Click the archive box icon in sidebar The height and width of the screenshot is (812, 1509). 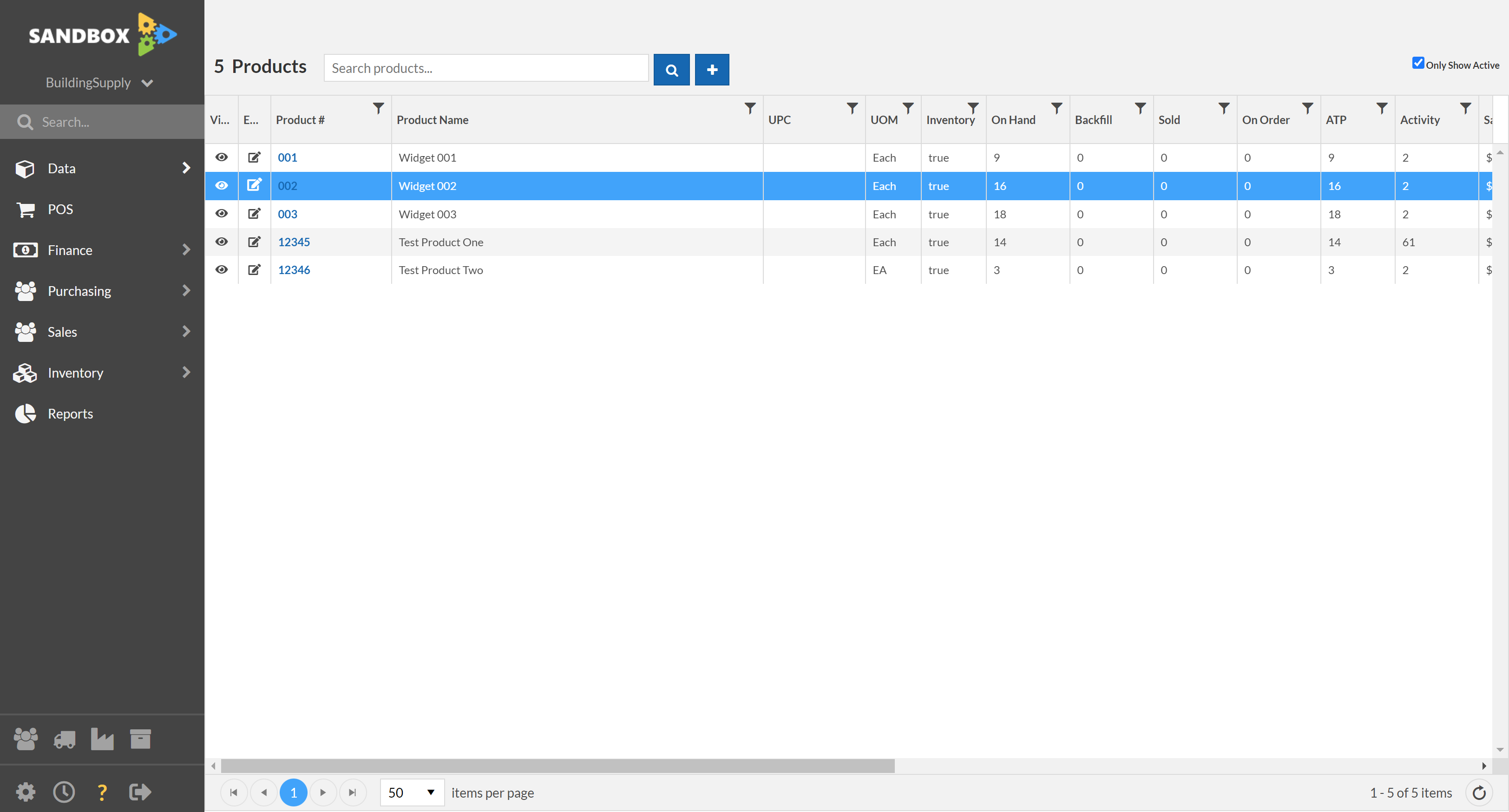tap(141, 740)
